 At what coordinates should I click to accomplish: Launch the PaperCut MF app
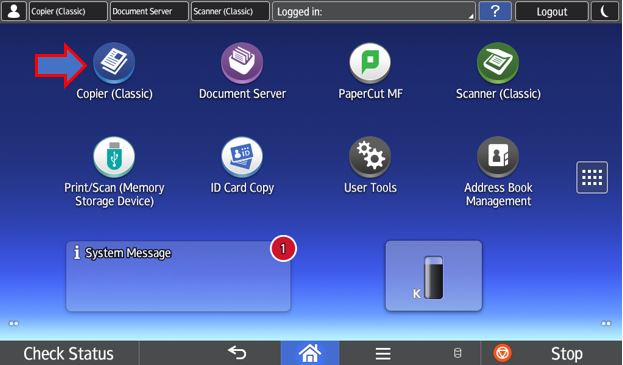click(370, 63)
